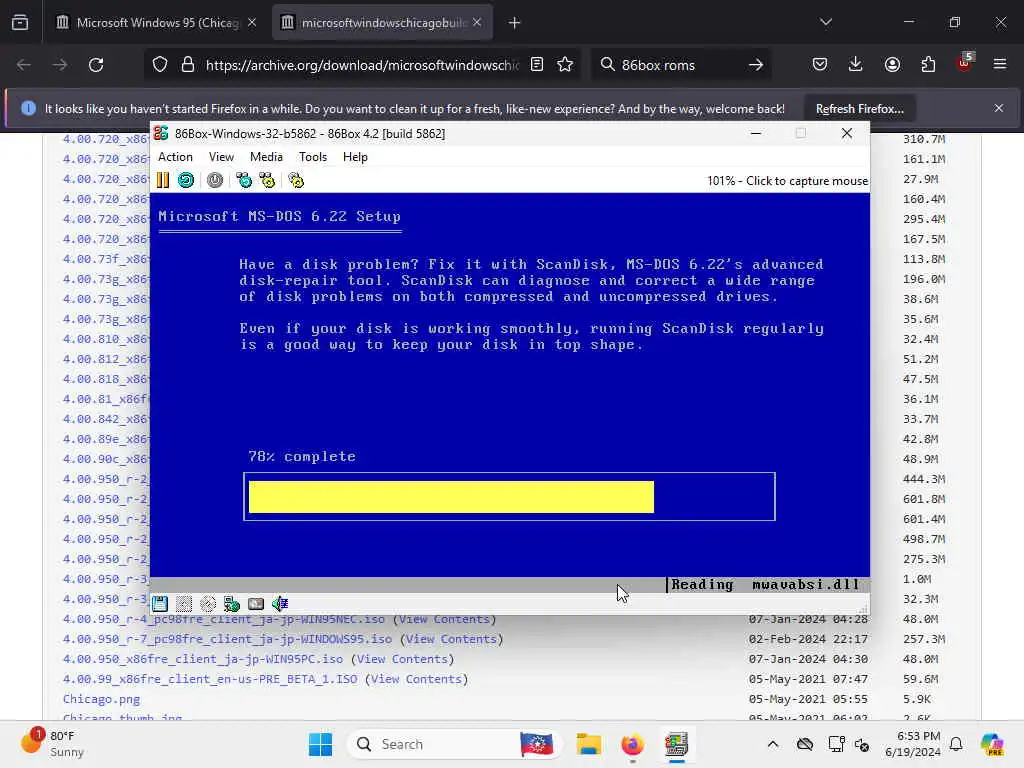Screen dimensions: 1024x768
Task: Go back to the previous page in Firefox
Action: 24,65
